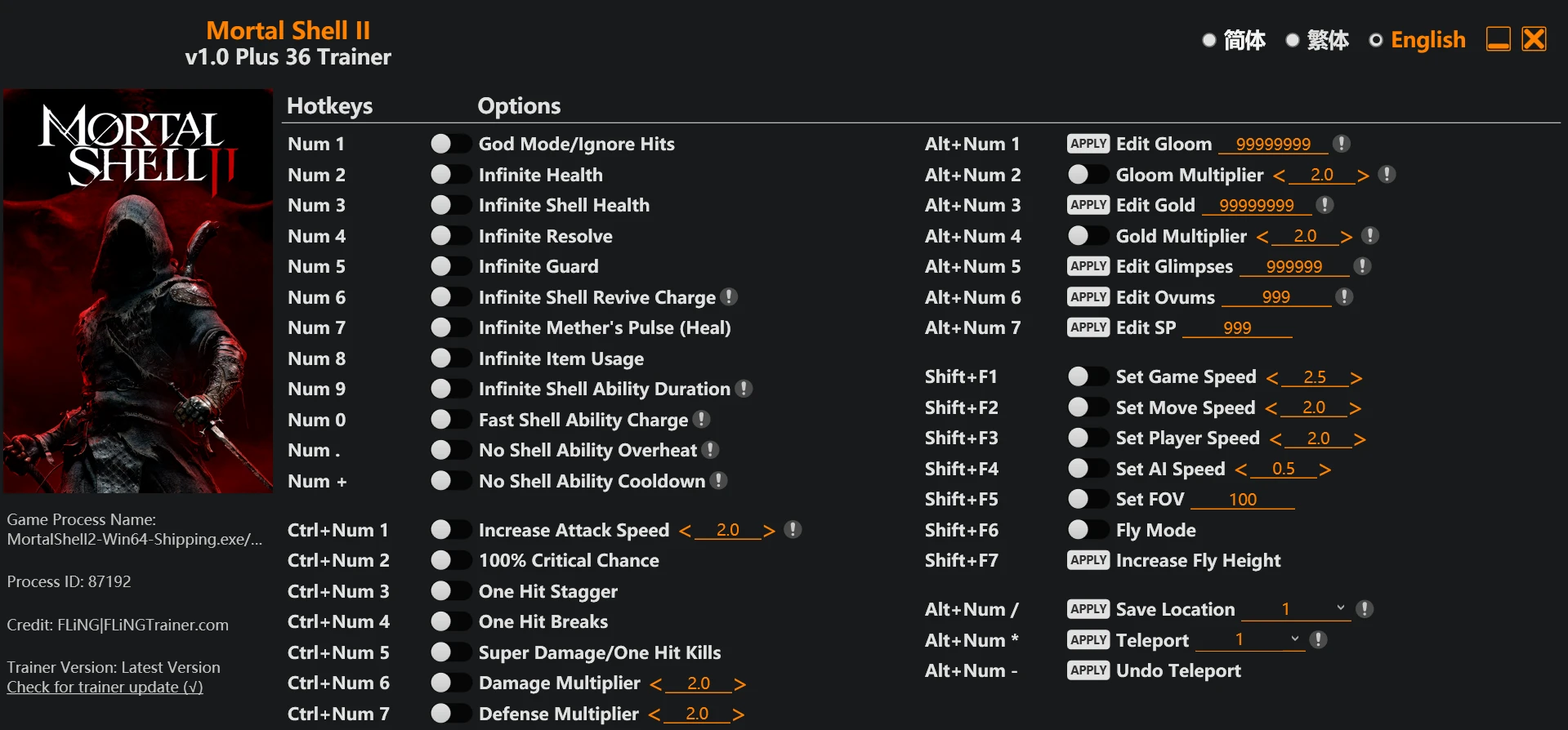This screenshot has height=730, width=1568.
Task: Toggle Infinite Mether's Pulse (Heal)
Action: point(450,327)
